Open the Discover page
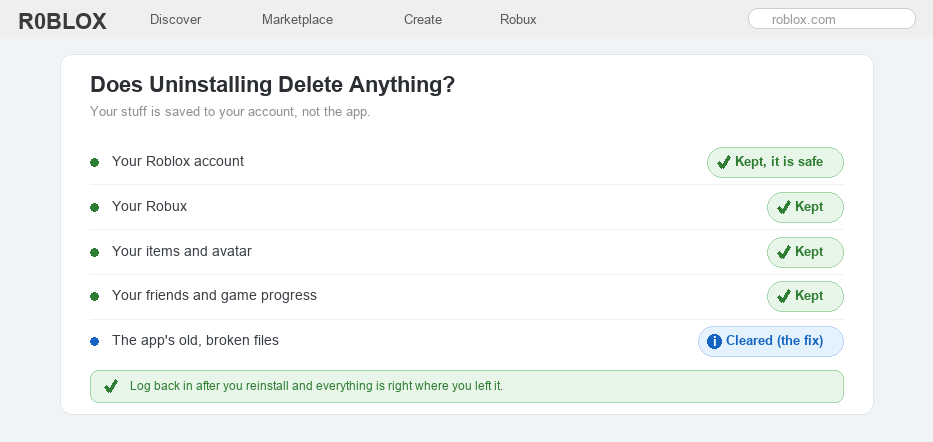Screen dimensions: 933x442 [176, 20]
